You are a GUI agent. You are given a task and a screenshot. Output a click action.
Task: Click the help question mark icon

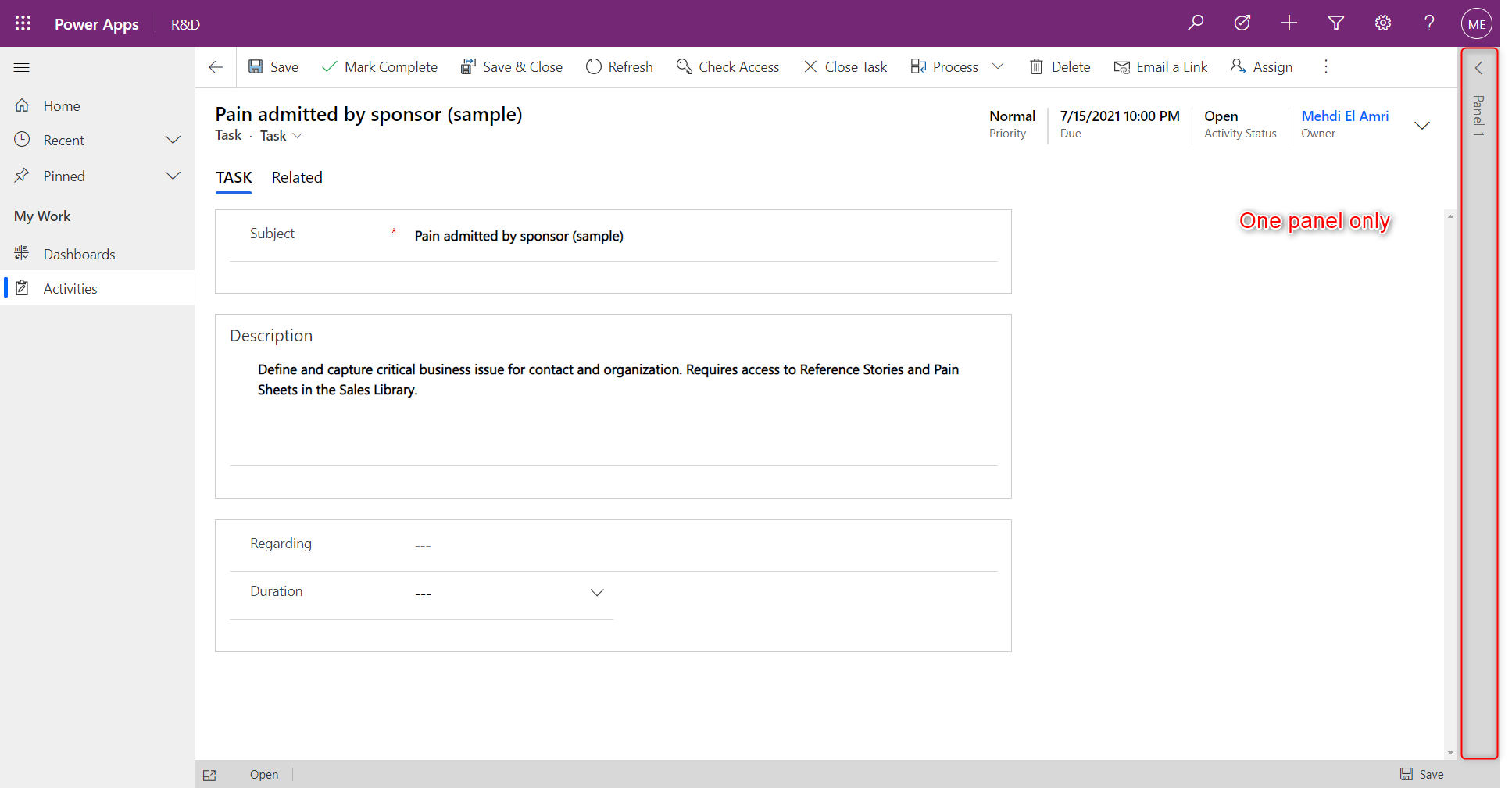(x=1428, y=23)
